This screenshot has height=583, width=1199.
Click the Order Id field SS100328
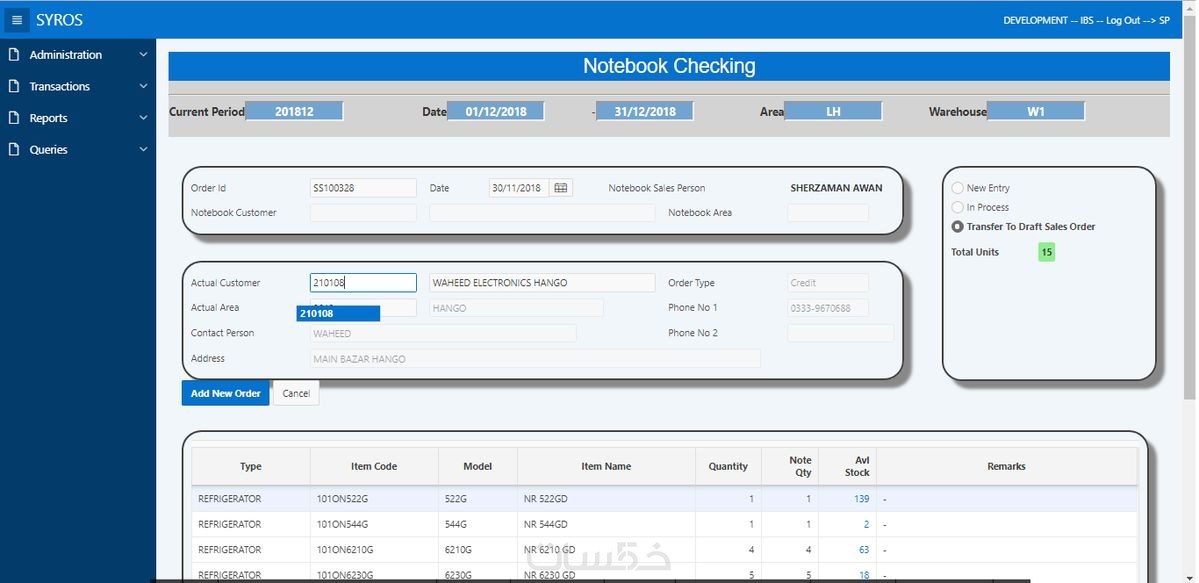tap(363, 187)
